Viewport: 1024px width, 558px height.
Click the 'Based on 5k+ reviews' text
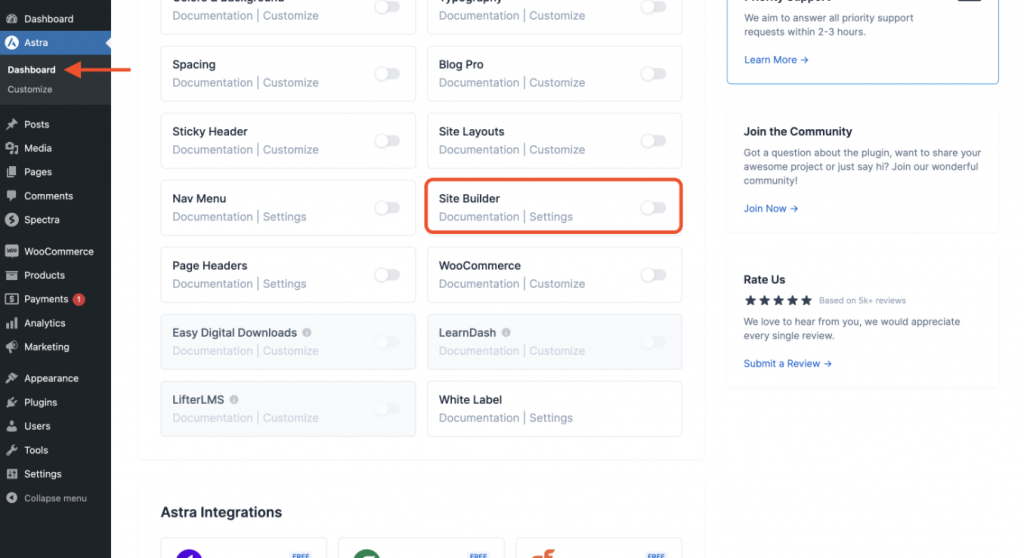click(x=862, y=301)
